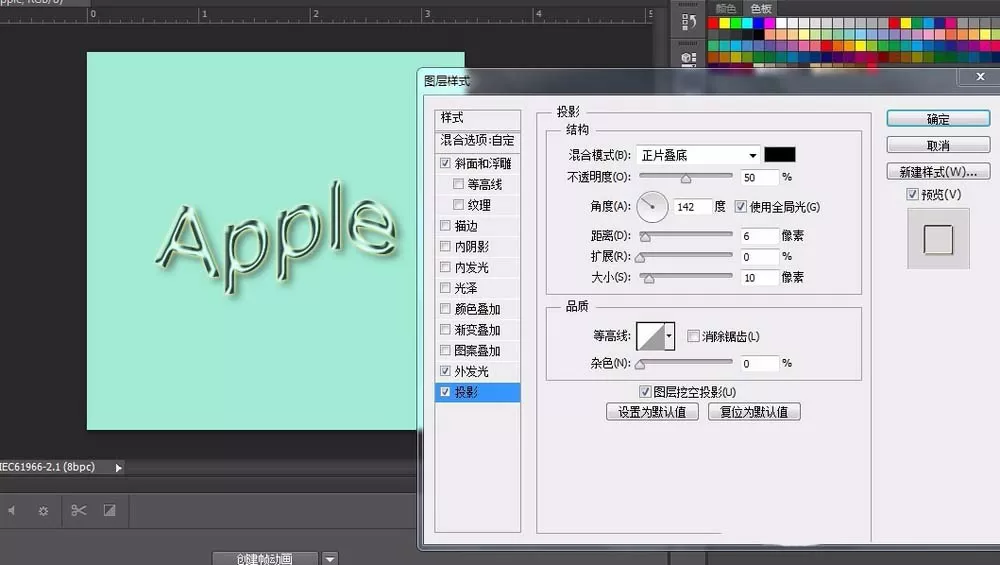The height and width of the screenshot is (565, 1000).
Task: Open dropdown arrow beside 创建帧动画
Action: tap(330, 559)
